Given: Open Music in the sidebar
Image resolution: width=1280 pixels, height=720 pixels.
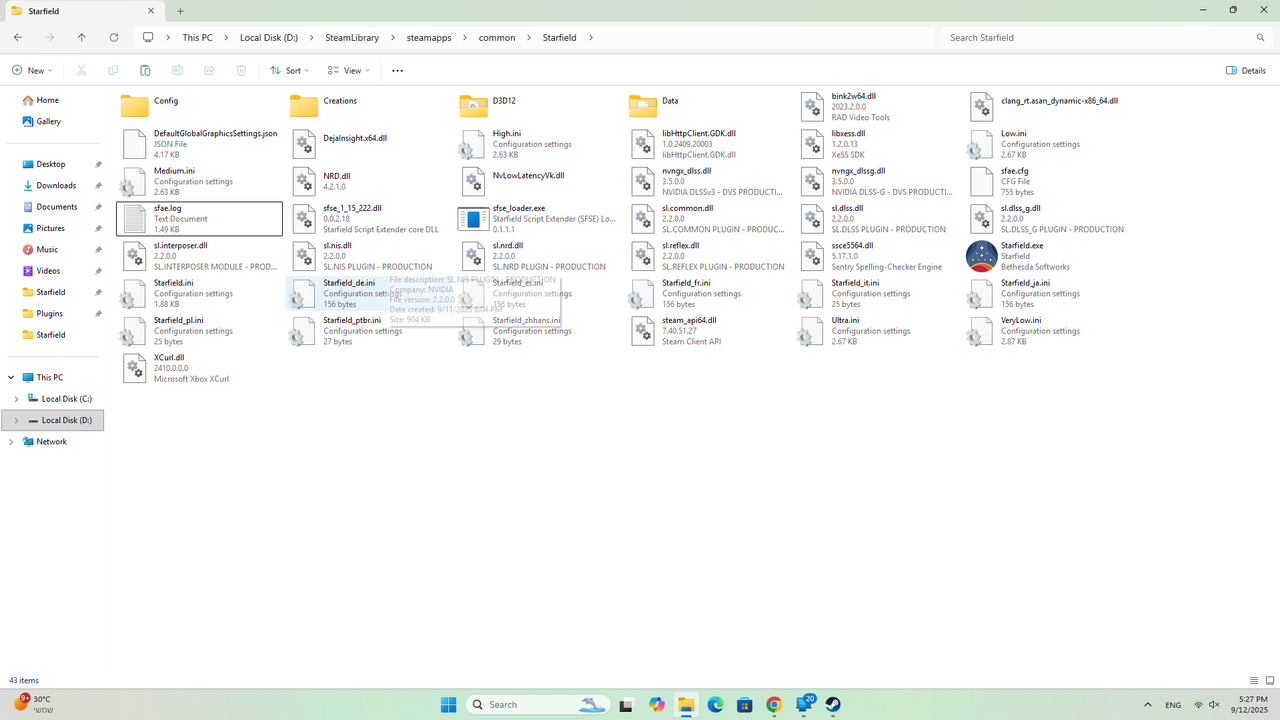Looking at the screenshot, I should 47,250.
